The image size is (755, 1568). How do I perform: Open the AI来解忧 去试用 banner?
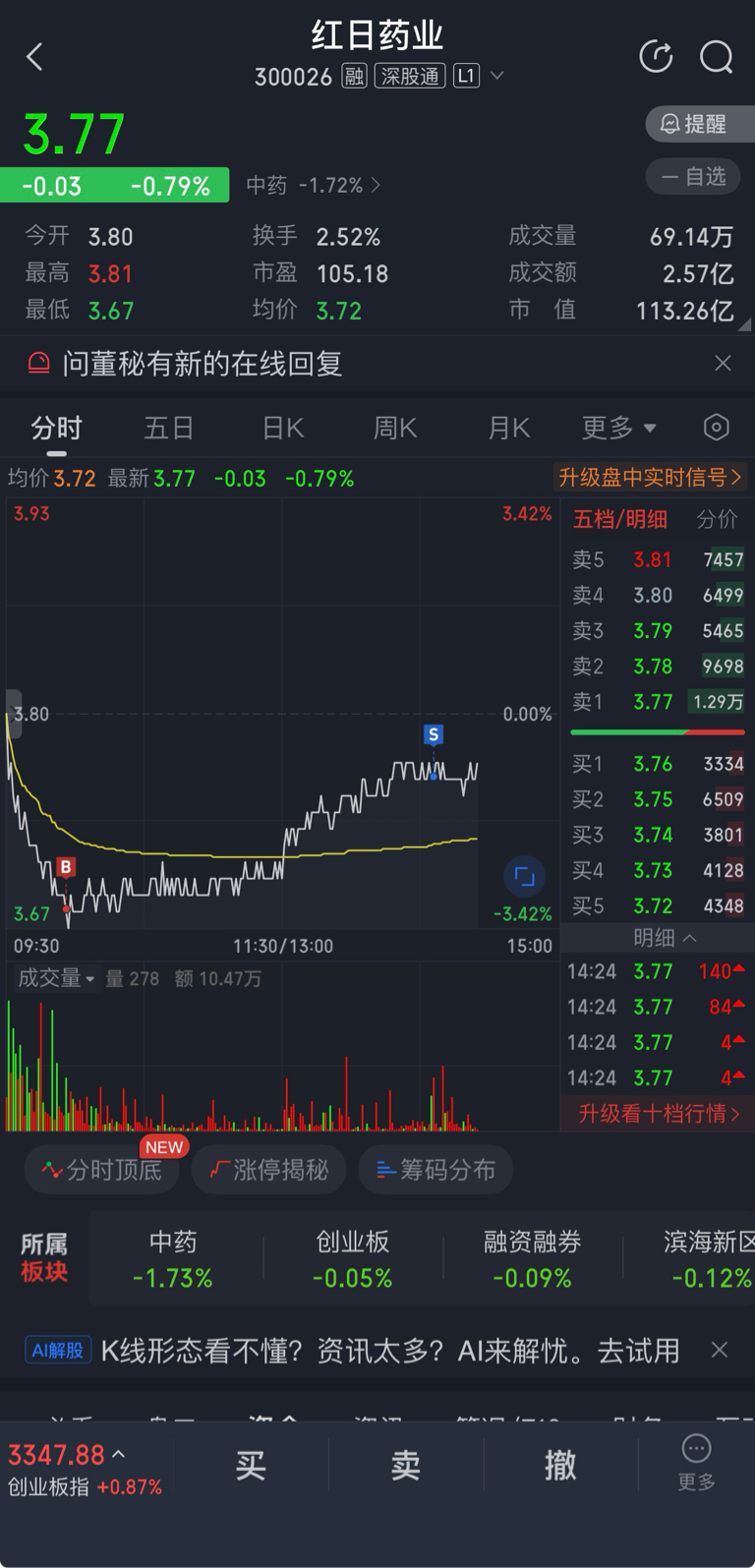(390, 1351)
